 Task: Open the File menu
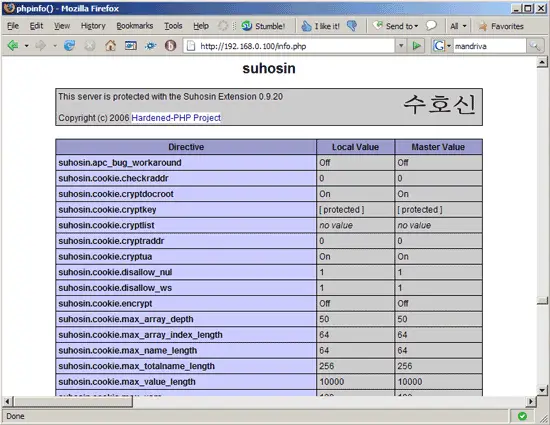click(x=13, y=26)
